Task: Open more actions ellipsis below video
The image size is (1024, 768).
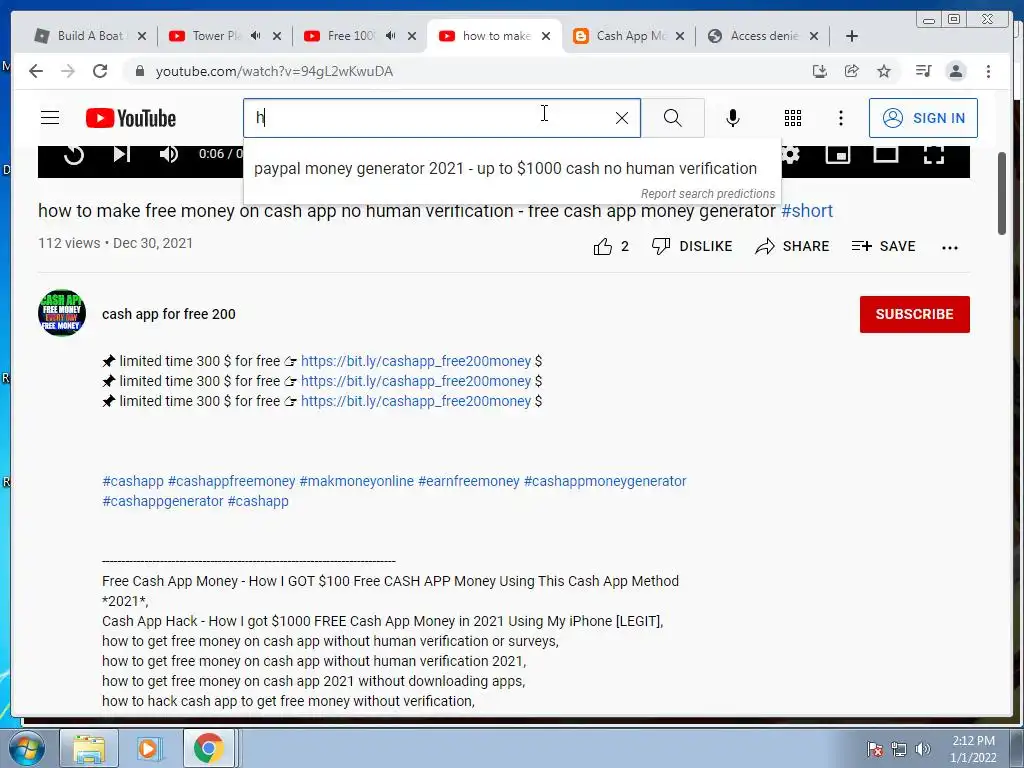Action: coord(950,248)
